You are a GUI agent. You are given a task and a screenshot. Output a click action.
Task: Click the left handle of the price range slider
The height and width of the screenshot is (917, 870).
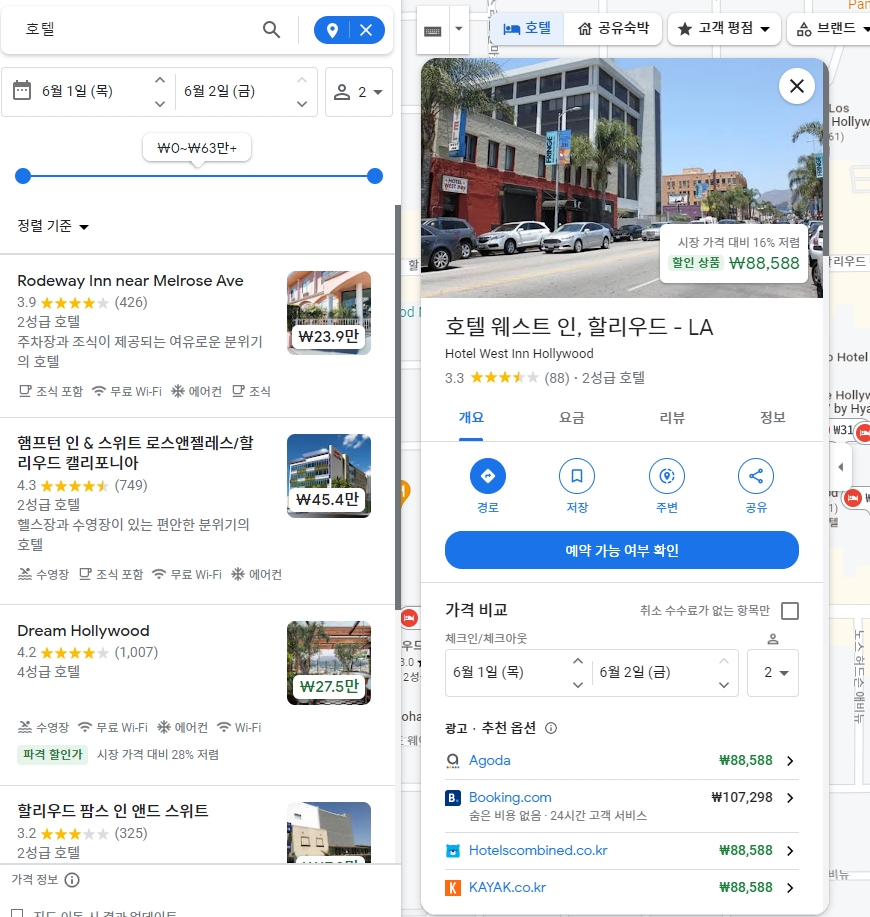coord(22,176)
